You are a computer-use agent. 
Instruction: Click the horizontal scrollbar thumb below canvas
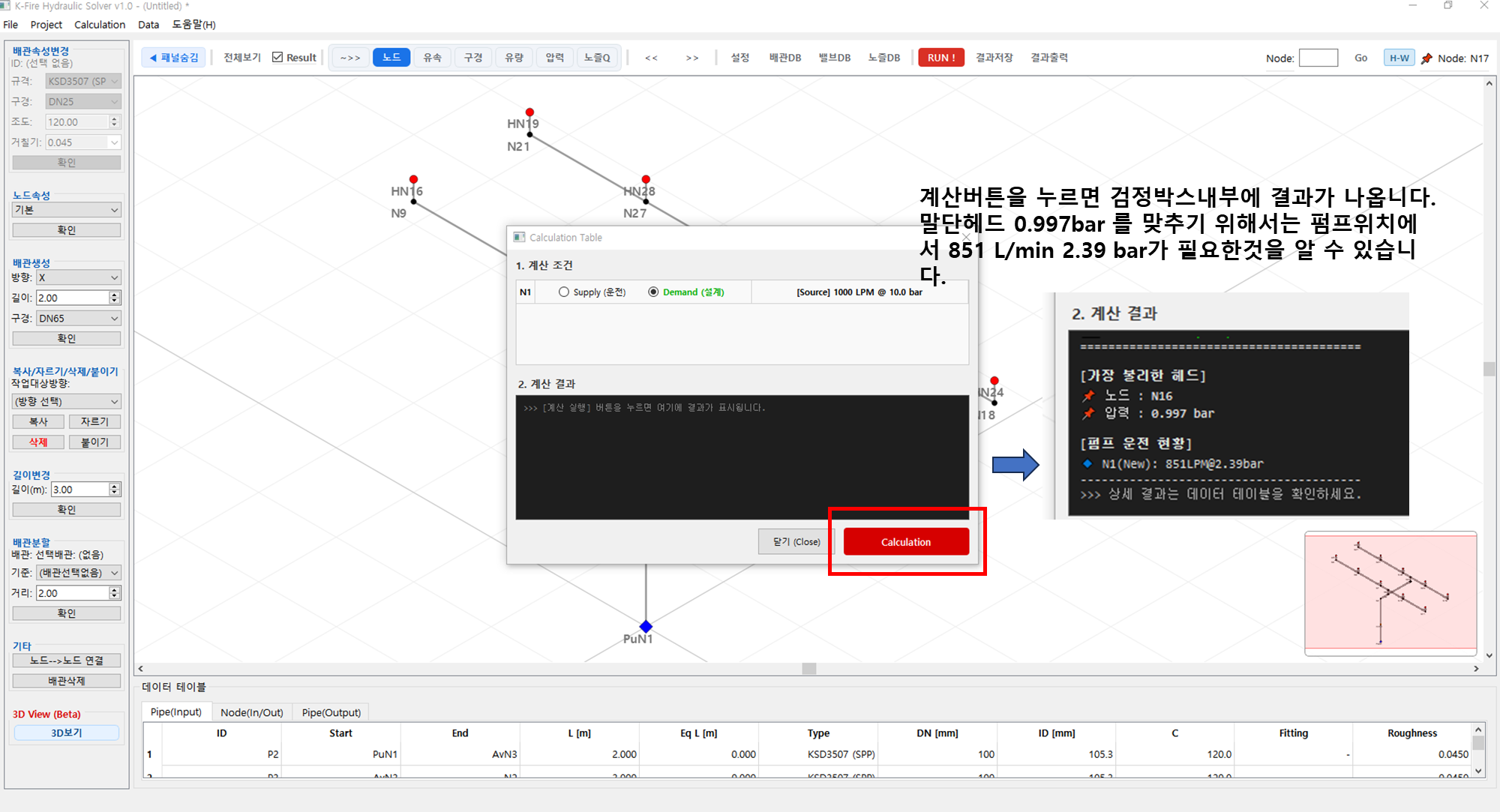(808, 669)
